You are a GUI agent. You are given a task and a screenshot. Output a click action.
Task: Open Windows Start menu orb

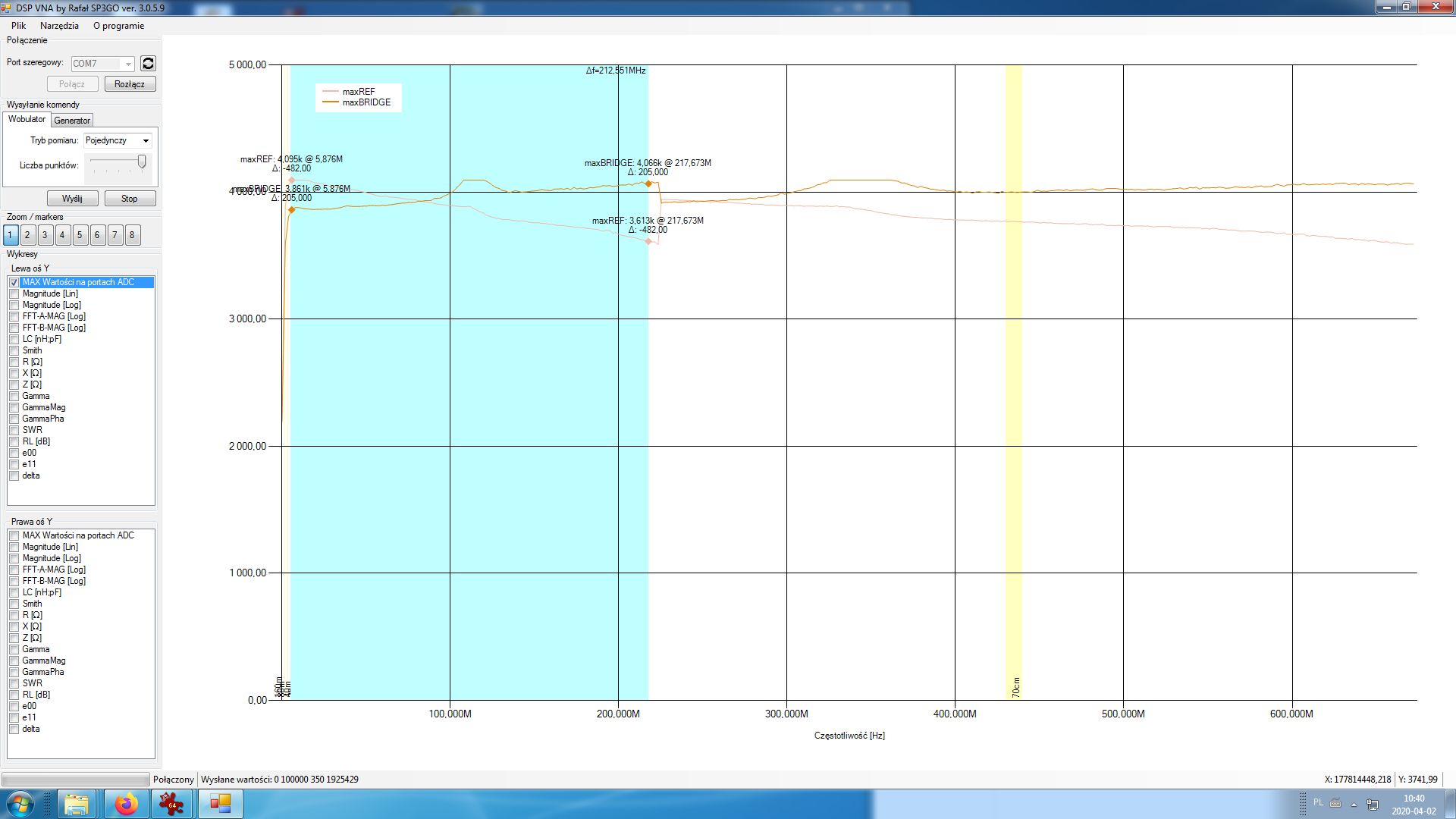tap(20, 804)
